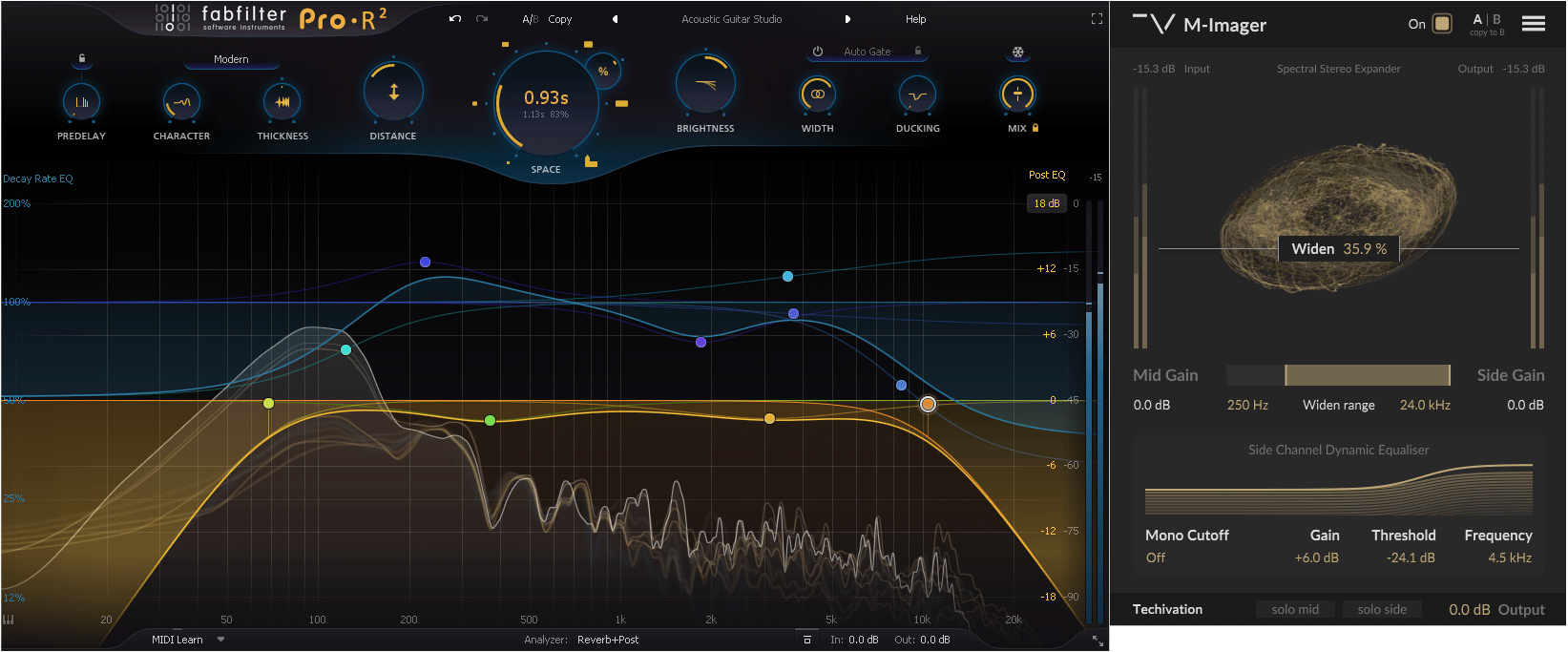Screen dimensions: 1568x652
Task: Click the teal Decay Rate EQ band near 120 Hz
Action: (x=345, y=349)
